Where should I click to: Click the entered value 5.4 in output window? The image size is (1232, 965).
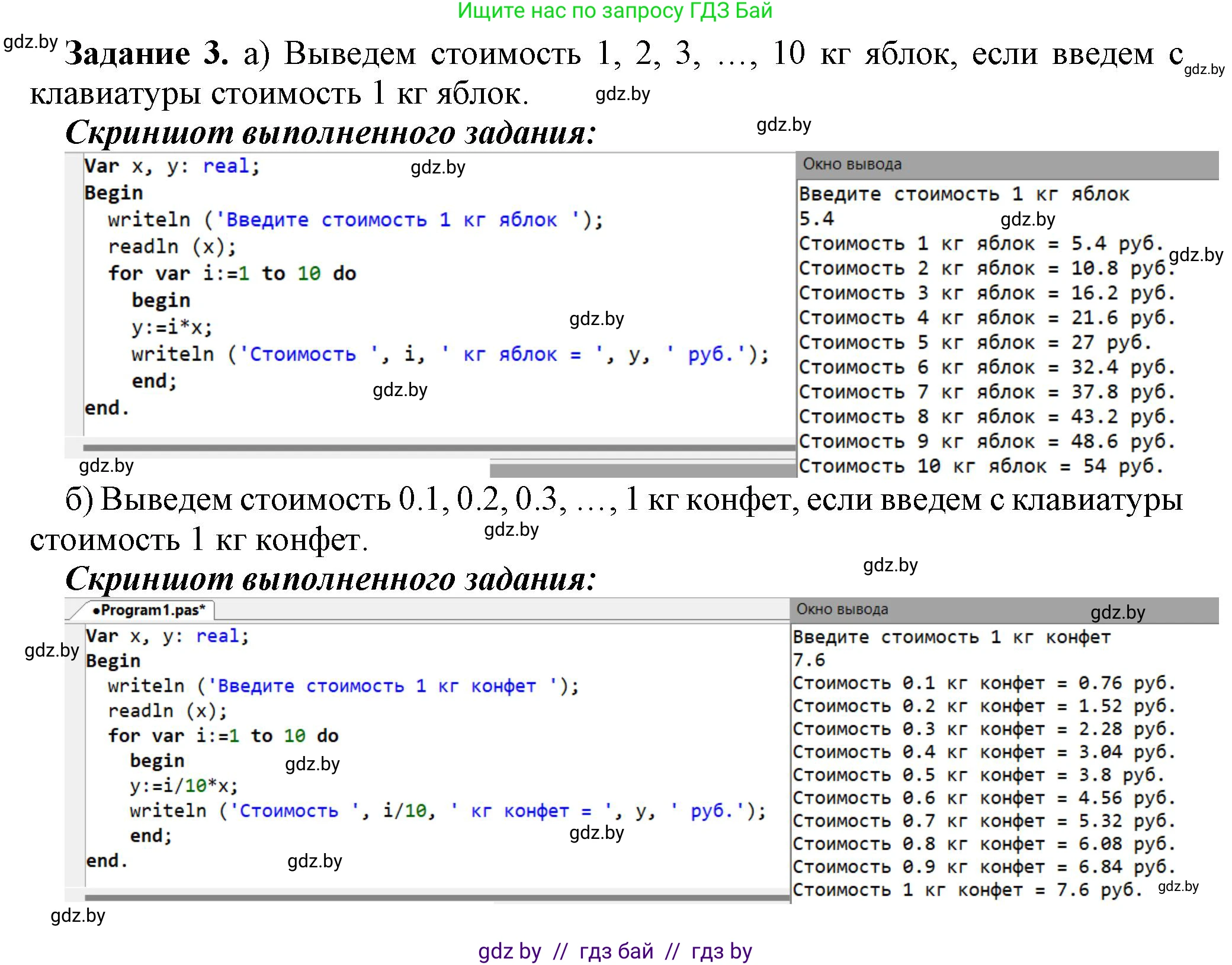point(817,218)
